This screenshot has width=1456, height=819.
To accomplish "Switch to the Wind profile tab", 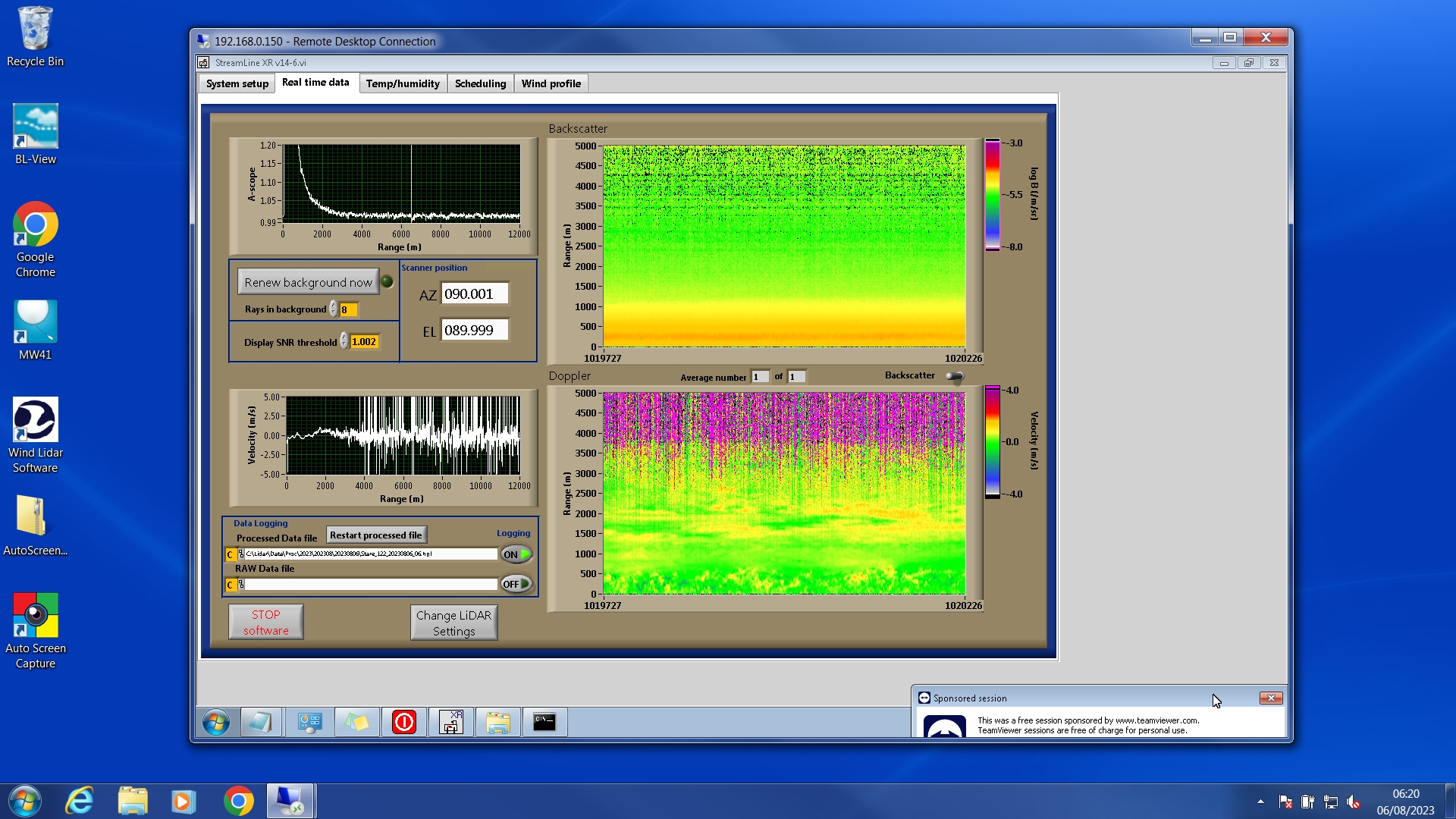I will tap(551, 83).
